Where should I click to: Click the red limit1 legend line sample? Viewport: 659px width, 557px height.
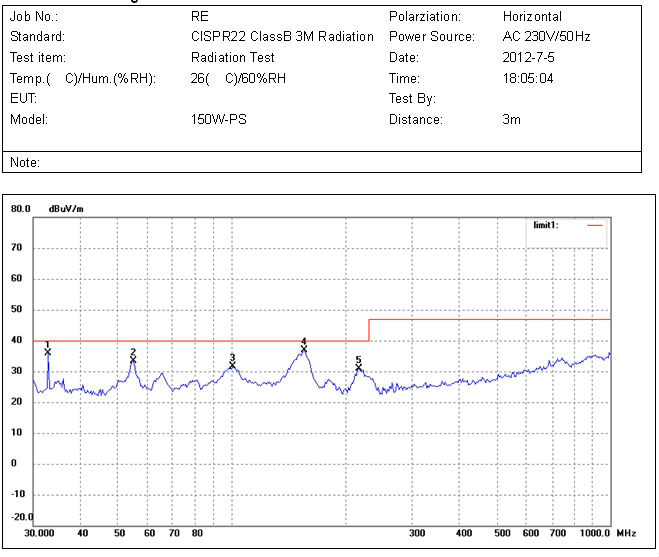595,225
